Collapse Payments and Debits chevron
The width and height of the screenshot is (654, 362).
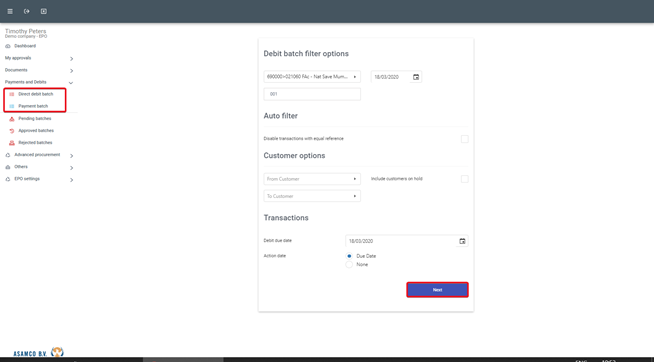(71, 83)
